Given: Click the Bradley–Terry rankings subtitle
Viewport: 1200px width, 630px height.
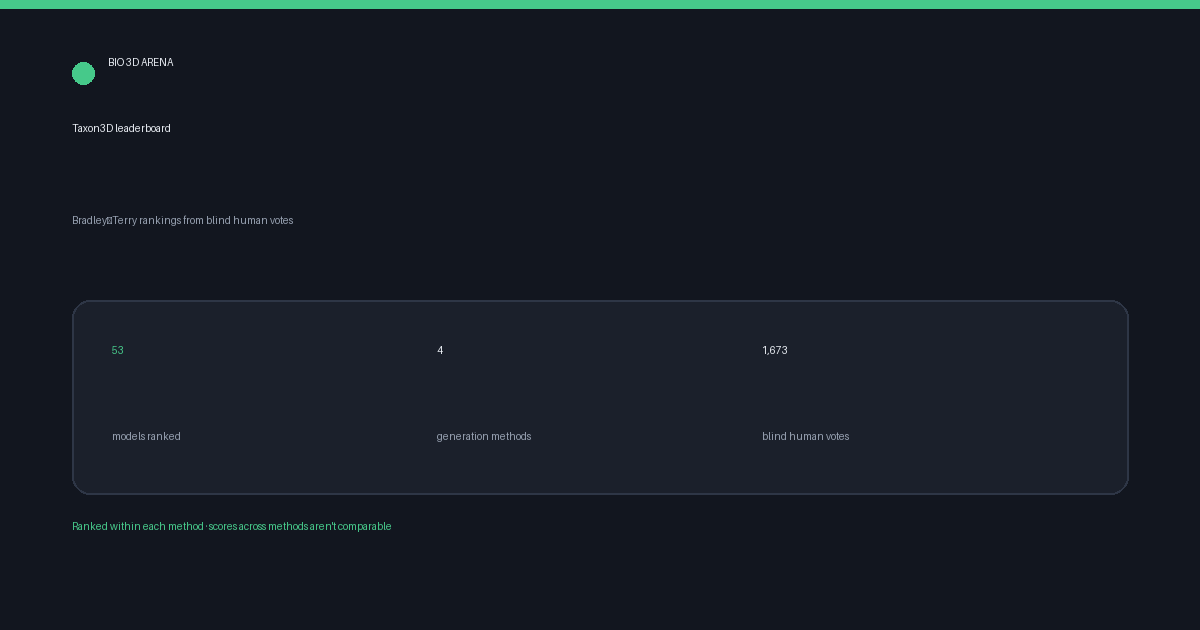Looking at the screenshot, I should pyautogui.click(x=183, y=221).
